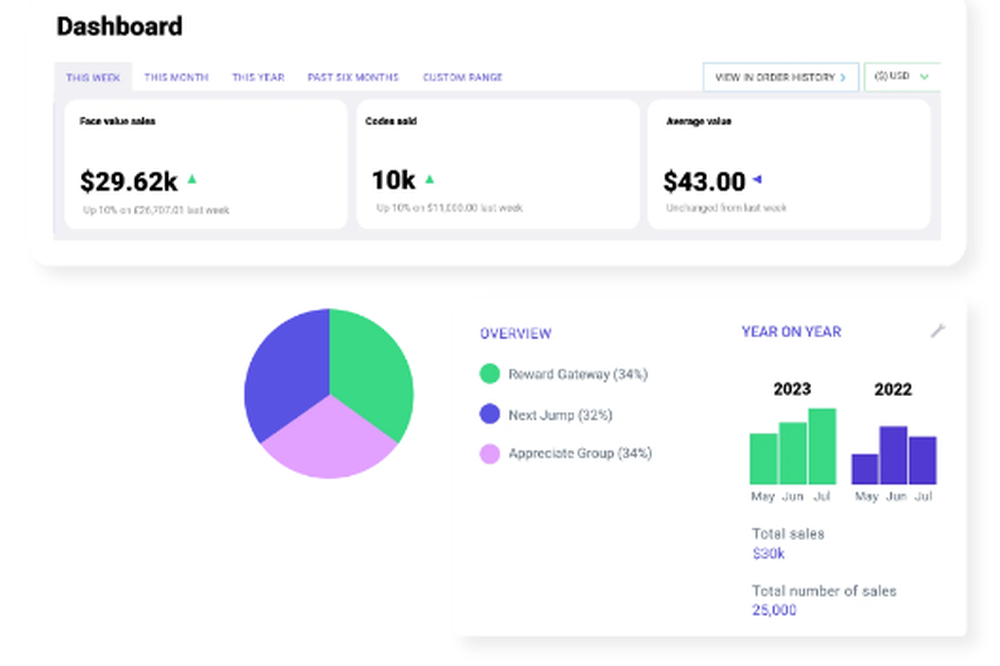The width and height of the screenshot is (1000, 666).
Task: Click the $29.62k face value sales figure
Action: pos(129,181)
